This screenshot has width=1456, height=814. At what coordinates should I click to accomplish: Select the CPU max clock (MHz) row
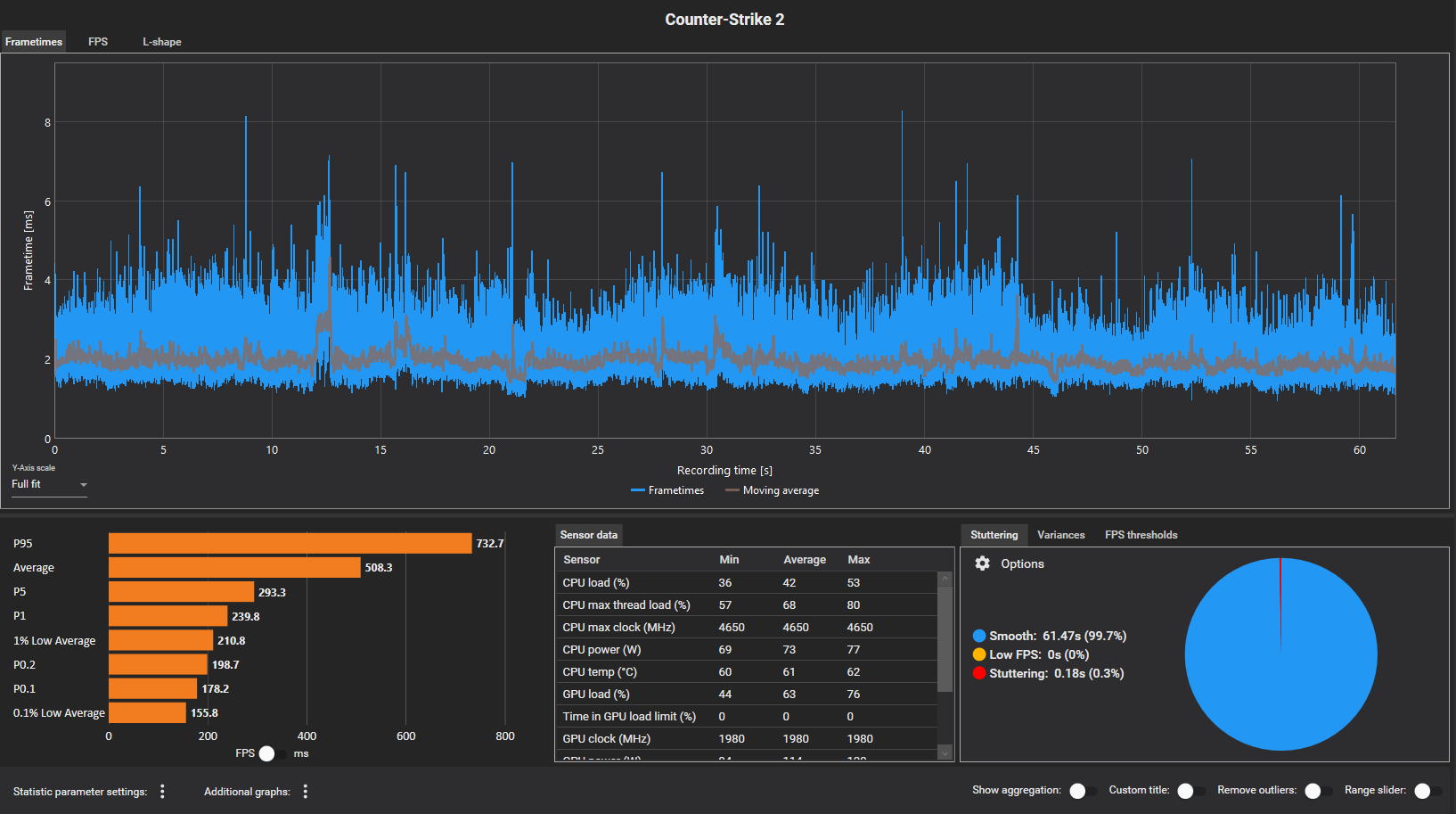pos(747,628)
